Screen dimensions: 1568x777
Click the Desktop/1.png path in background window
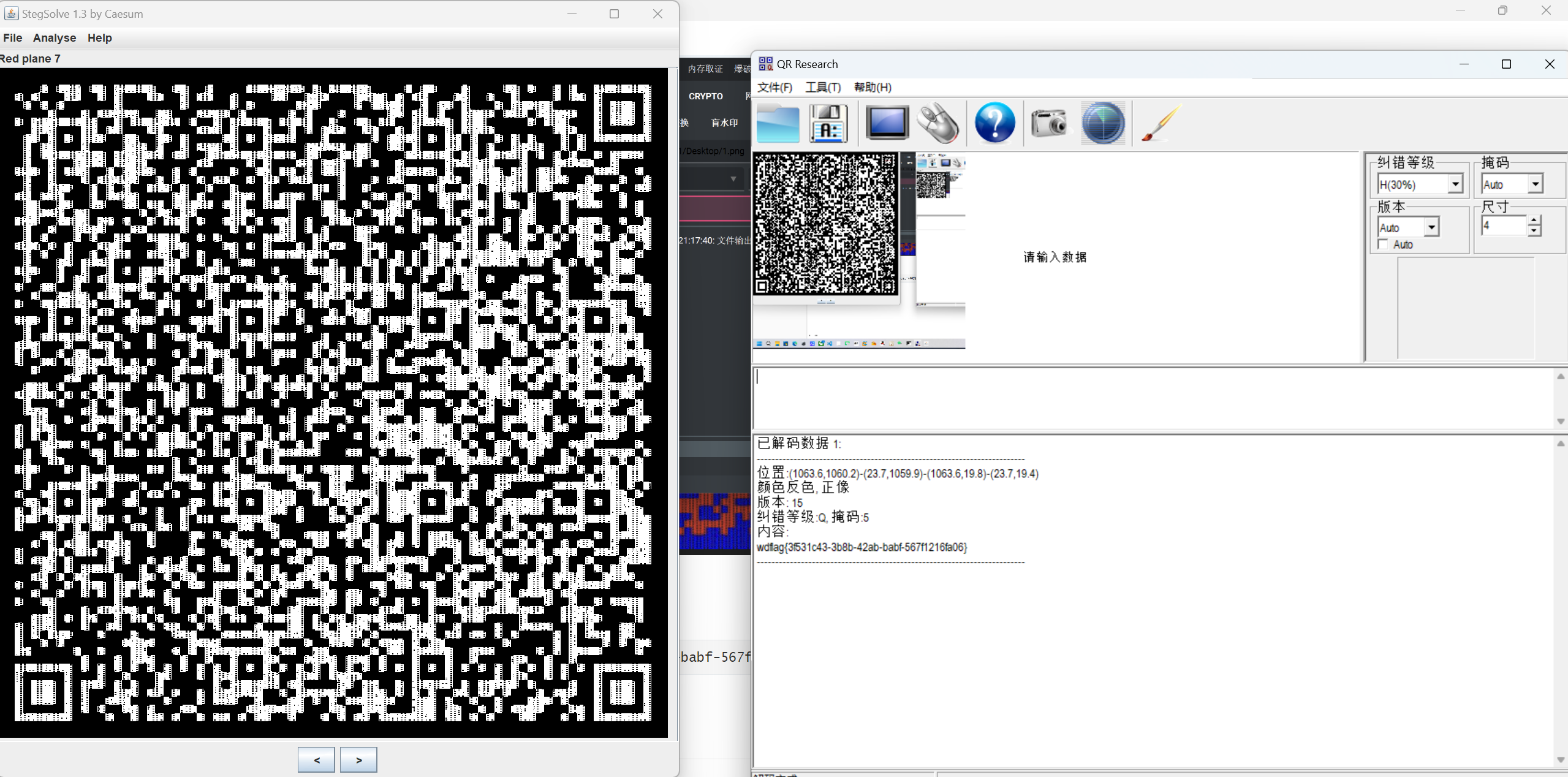point(713,151)
